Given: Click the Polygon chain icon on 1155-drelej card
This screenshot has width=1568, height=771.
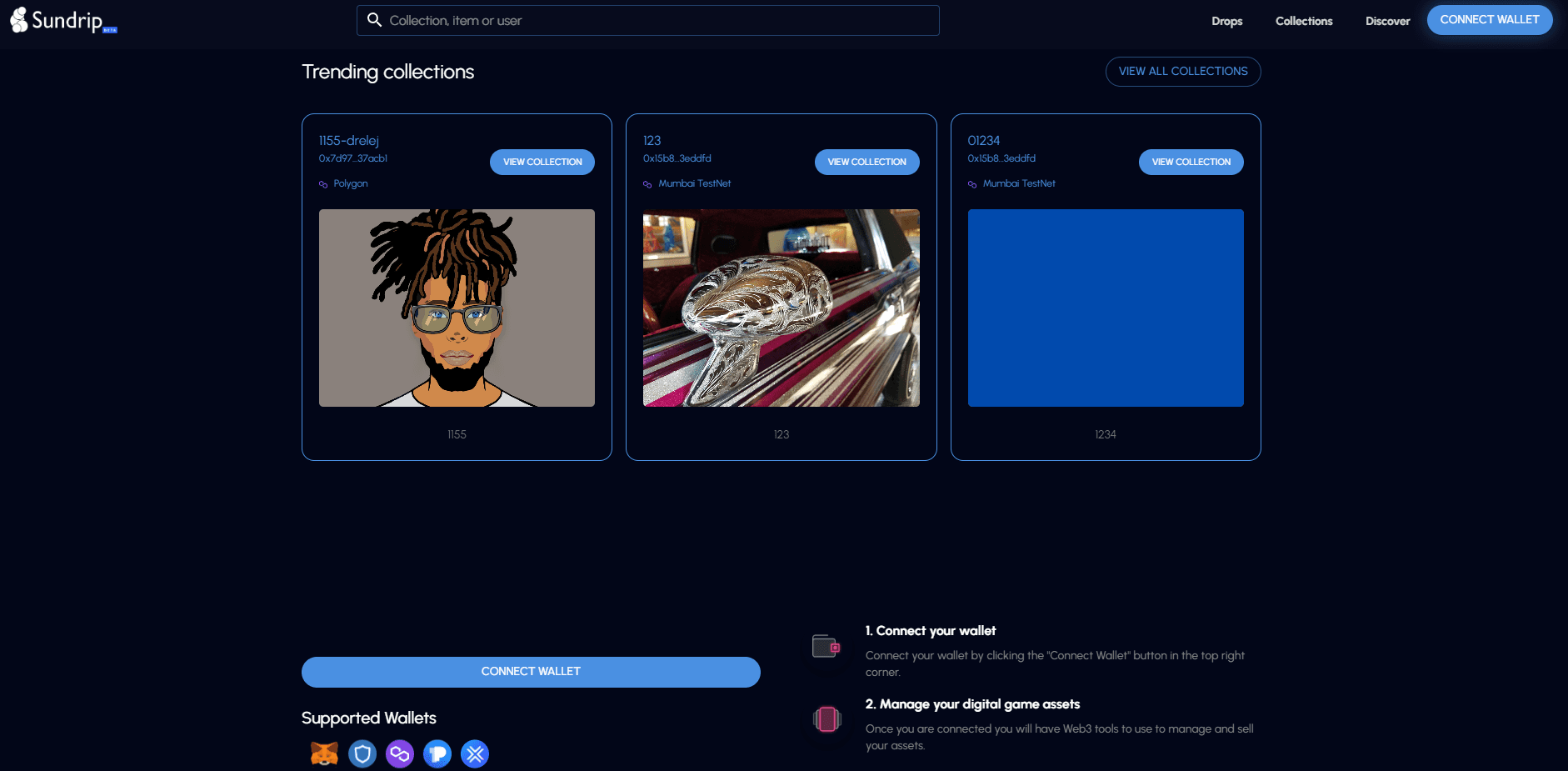Looking at the screenshot, I should [x=323, y=184].
